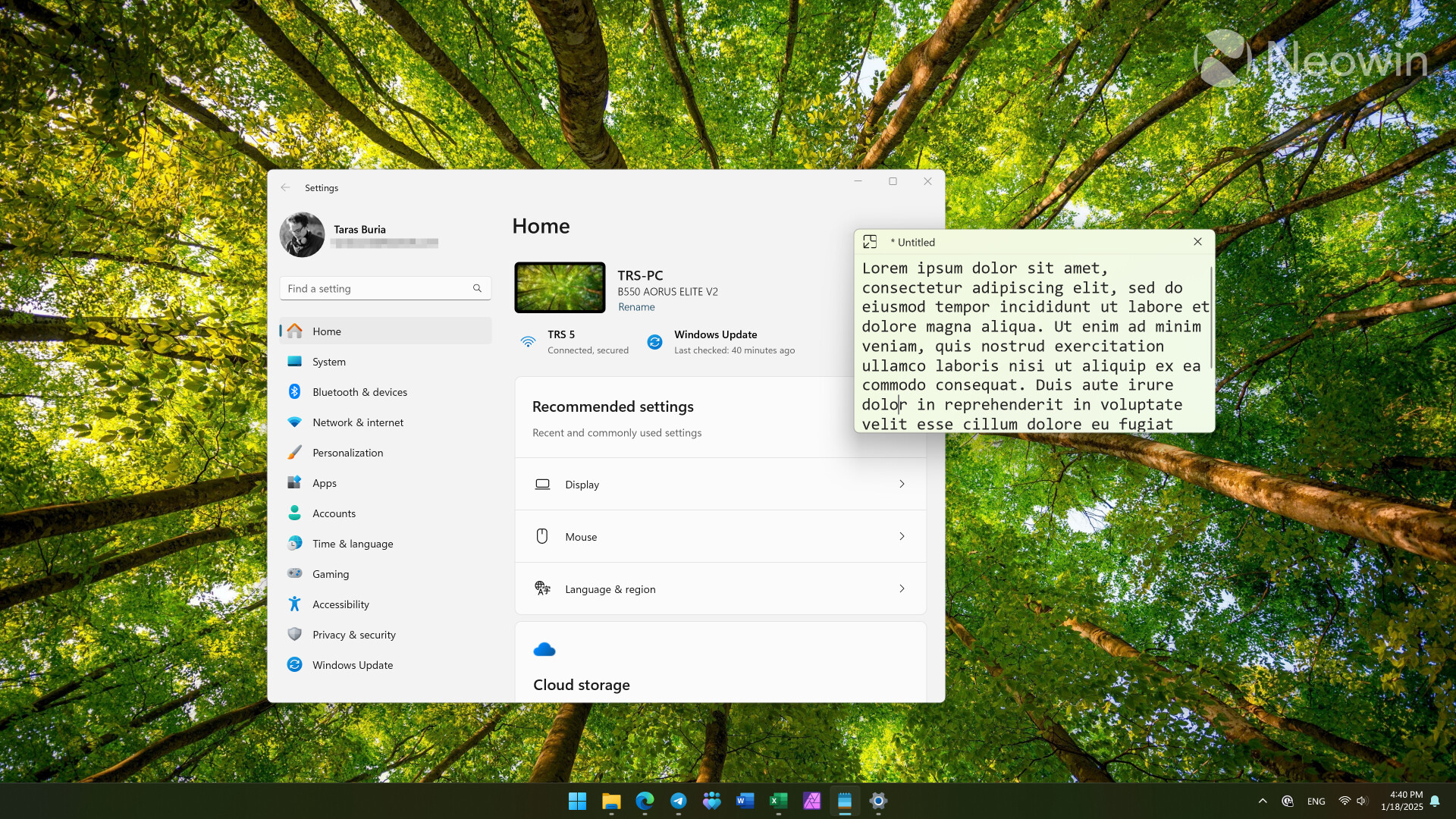This screenshot has height=819, width=1456.
Task: Open File Explorer from taskbar
Action: pos(613,800)
